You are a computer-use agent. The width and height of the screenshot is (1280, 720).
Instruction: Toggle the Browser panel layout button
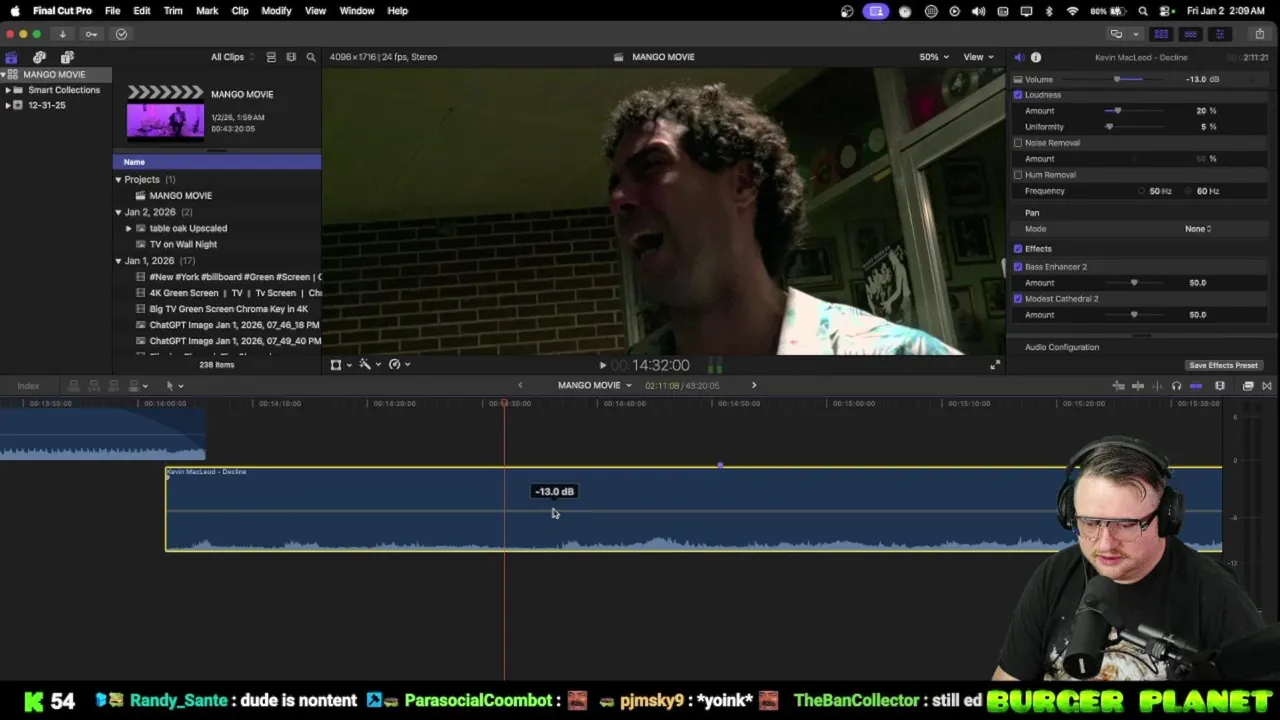tap(1161, 34)
